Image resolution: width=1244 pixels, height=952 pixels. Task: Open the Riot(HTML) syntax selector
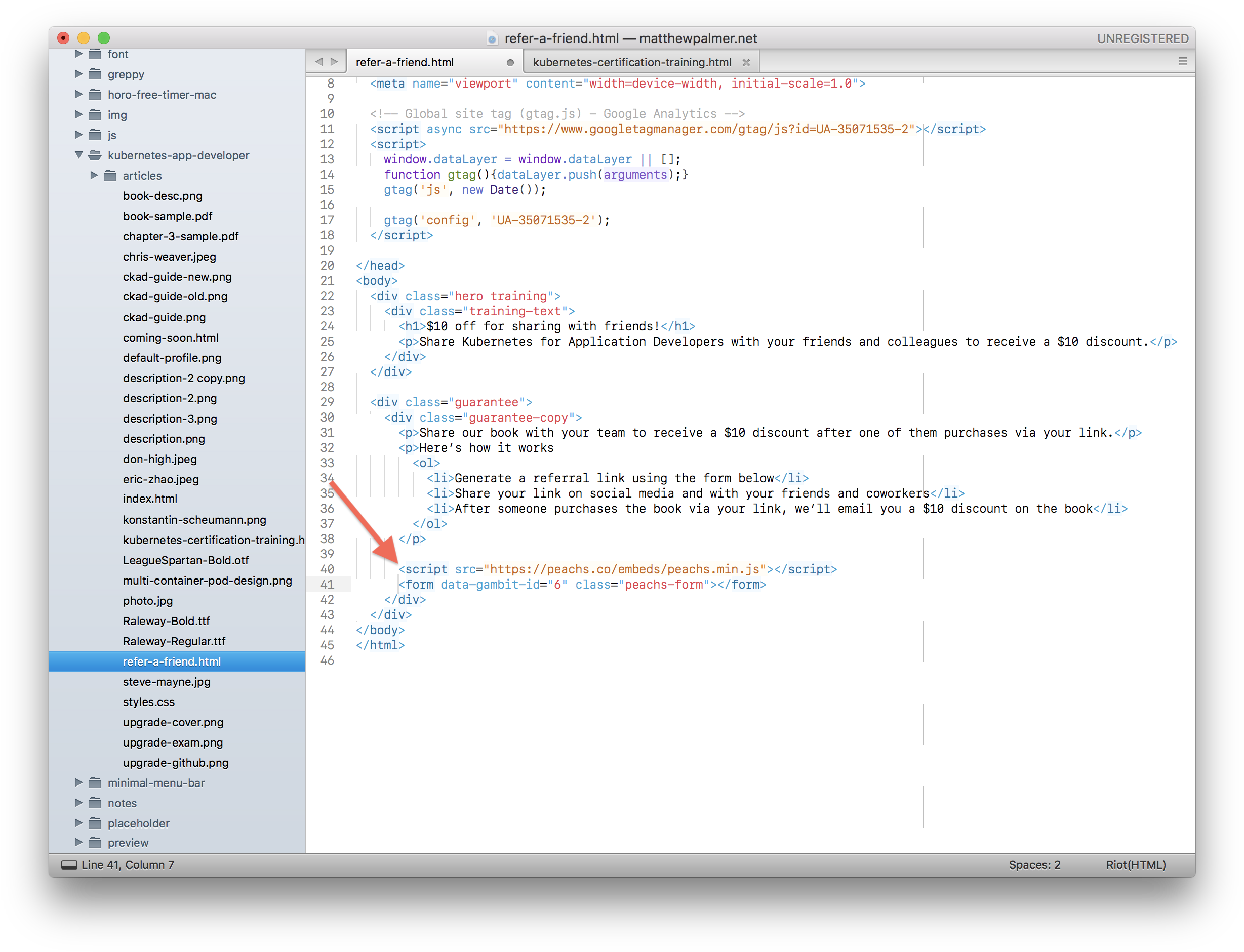pyautogui.click(x=1136, y=865)
